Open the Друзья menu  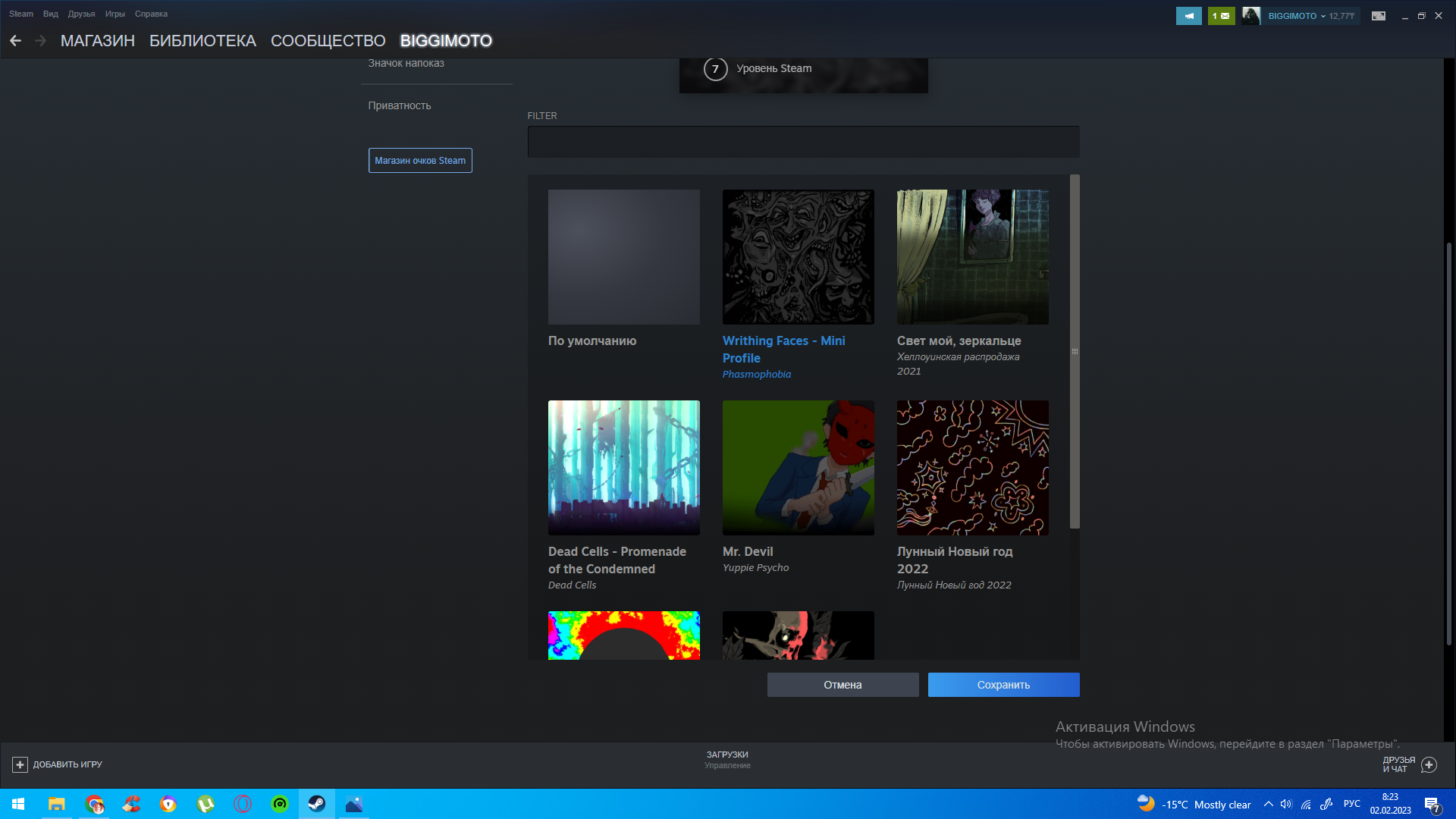point(81,14)
